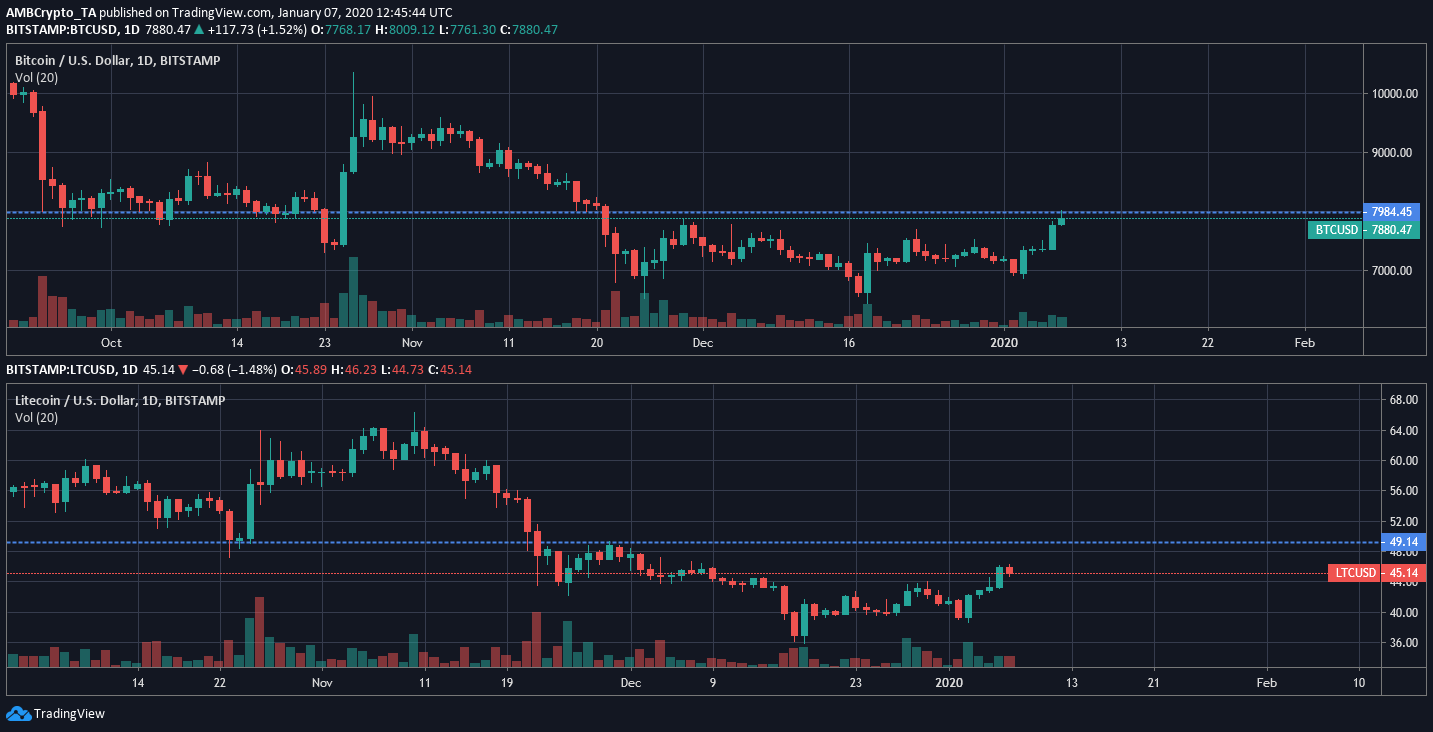
Task: Click the Vol (20) label in Litecoin chart
Action: [36, 418]
